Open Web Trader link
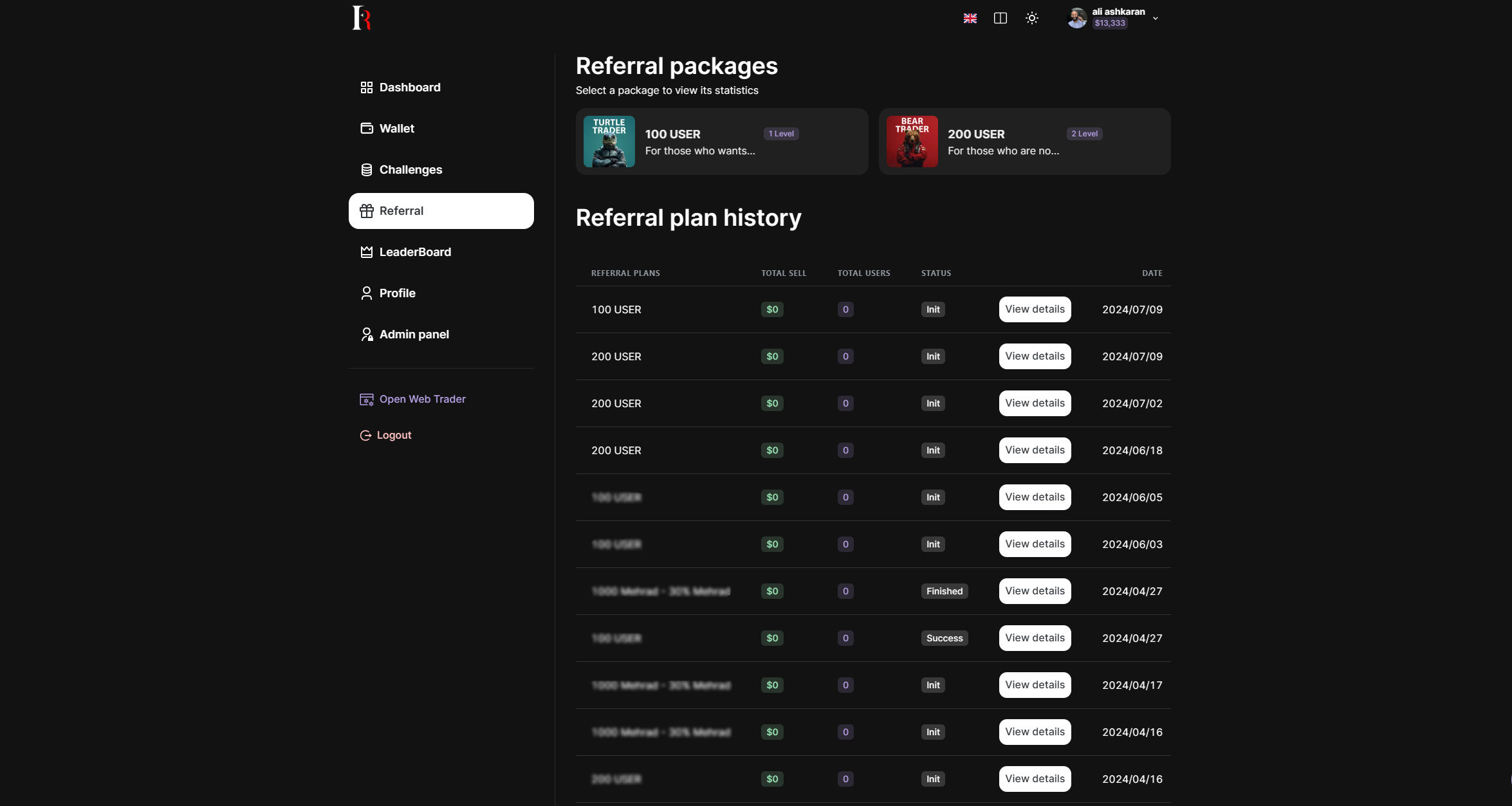This screenshot has height=806, width=1512. pyautogui.click(x=422, y=399)
